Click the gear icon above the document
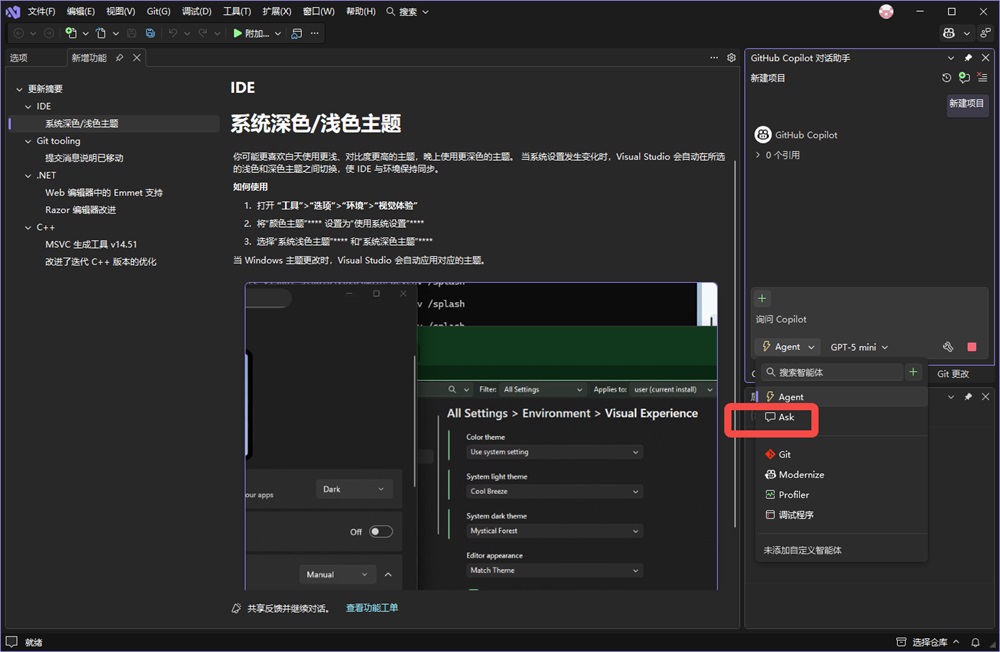The width and height of the screenshot is (1000, 652). tap(732, 58)
